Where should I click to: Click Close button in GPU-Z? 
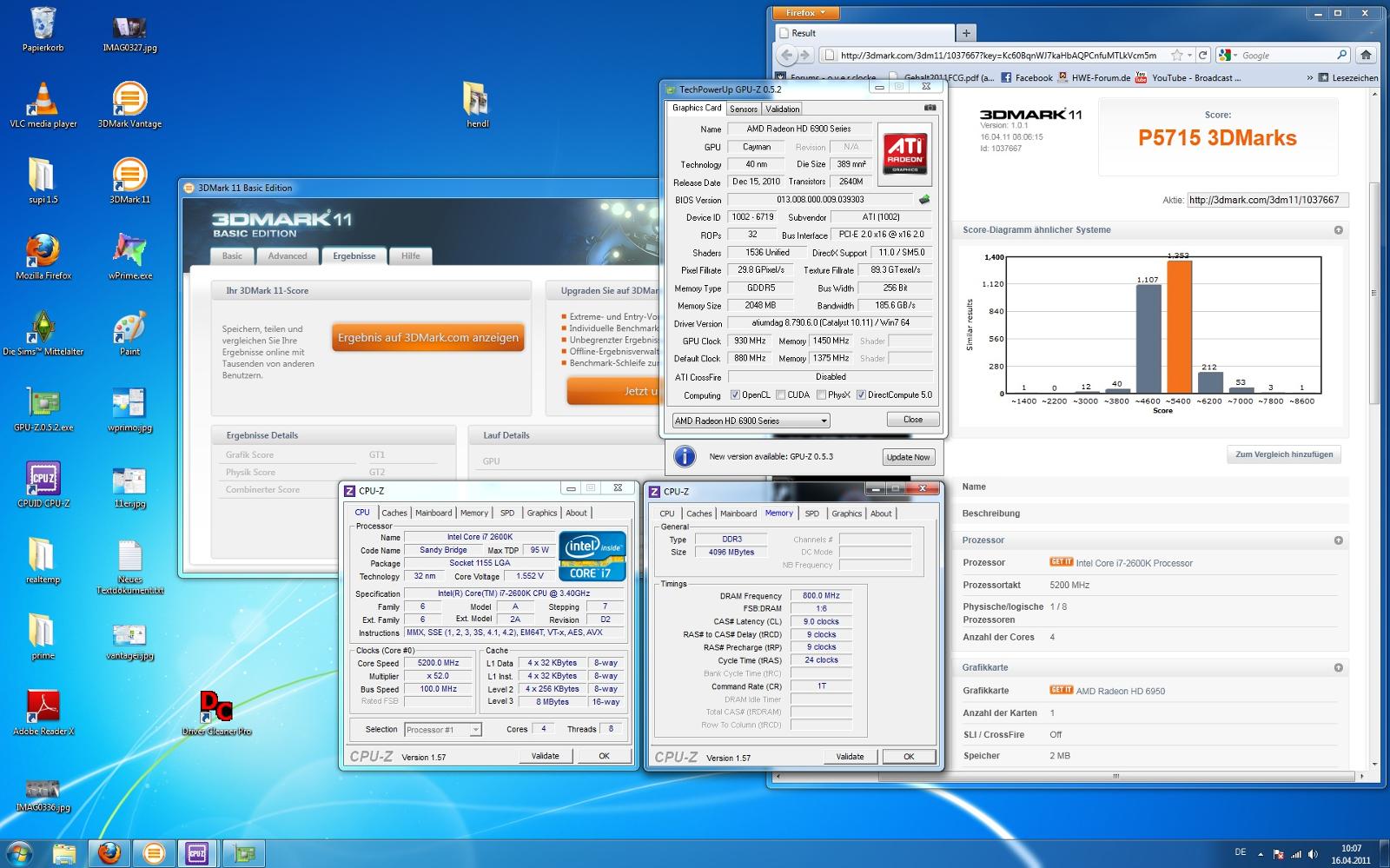tap(913, 419)
